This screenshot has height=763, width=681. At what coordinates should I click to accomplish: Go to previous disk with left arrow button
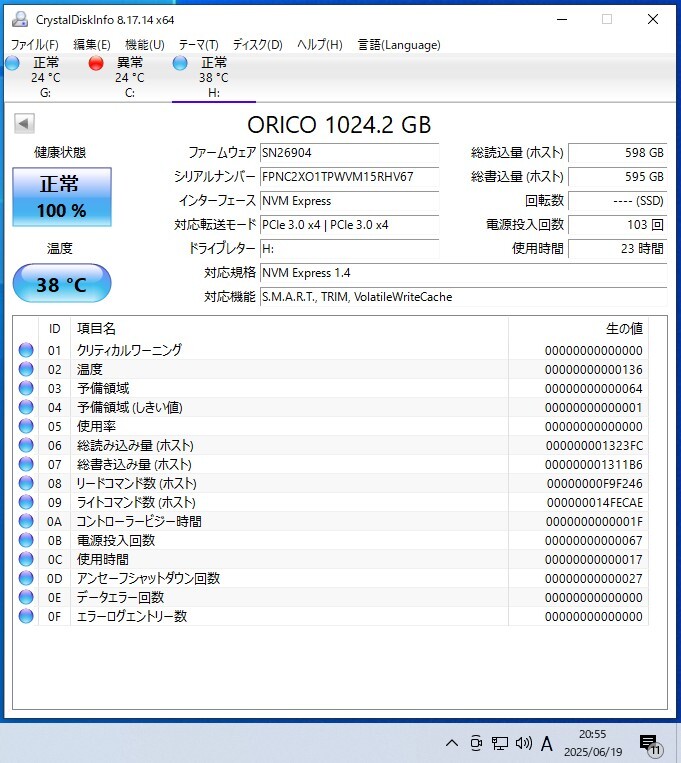pos(24,123)
